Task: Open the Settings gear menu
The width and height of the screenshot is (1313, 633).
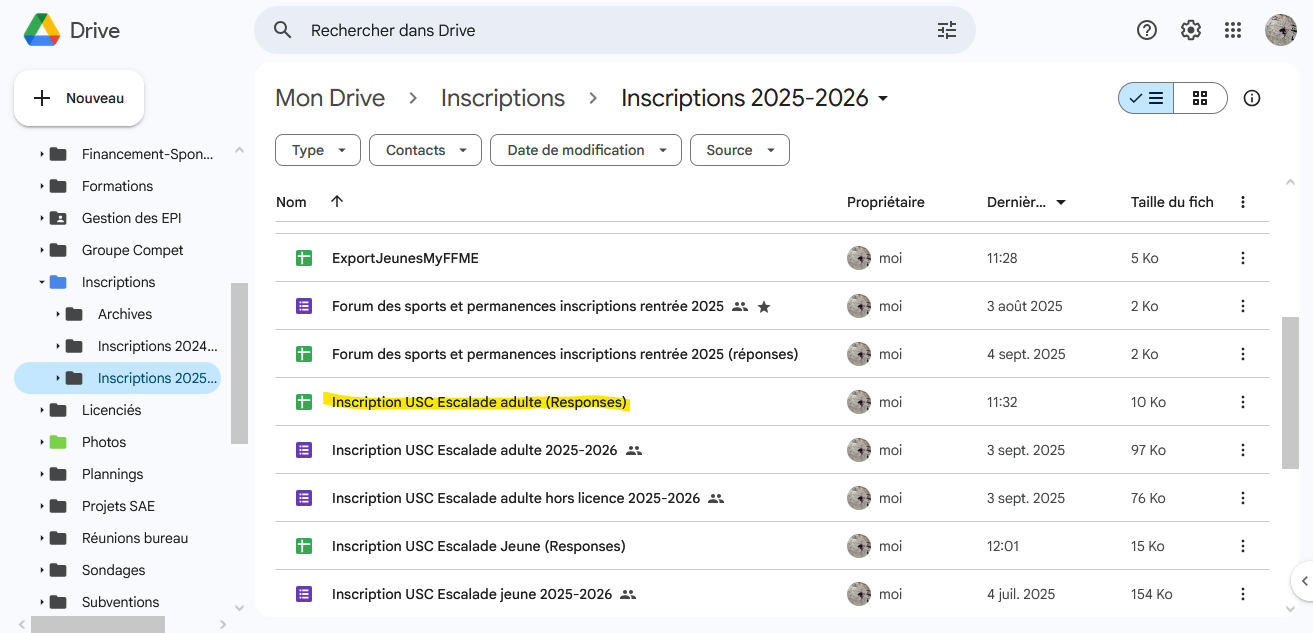Action: click(x=1190, y=30)
